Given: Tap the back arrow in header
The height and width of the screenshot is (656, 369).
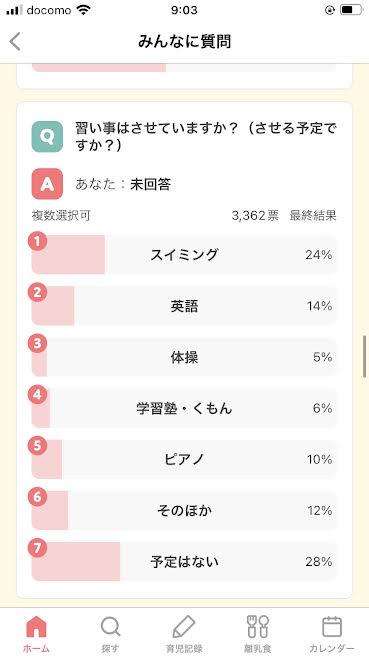Looking at the screenshot, I should coord(15,42).
